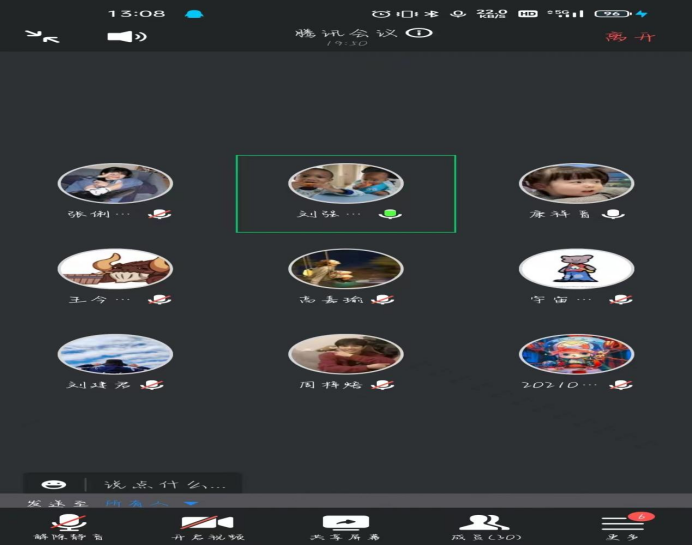This screenshot has height=545, width=692.
Task: Tap the active green microphone icon of the highlighted speaker
Action: [390, 214]
